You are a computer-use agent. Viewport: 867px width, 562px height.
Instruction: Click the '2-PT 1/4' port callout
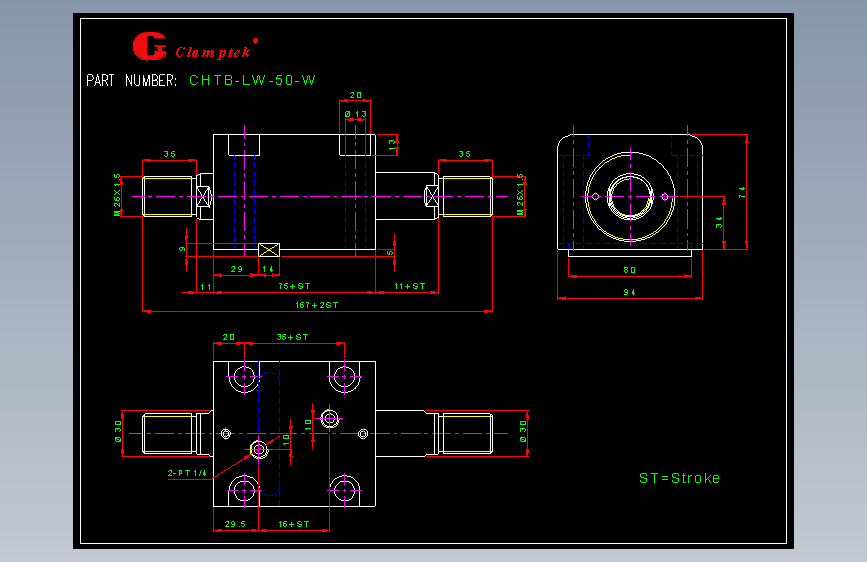click(187, 473)
